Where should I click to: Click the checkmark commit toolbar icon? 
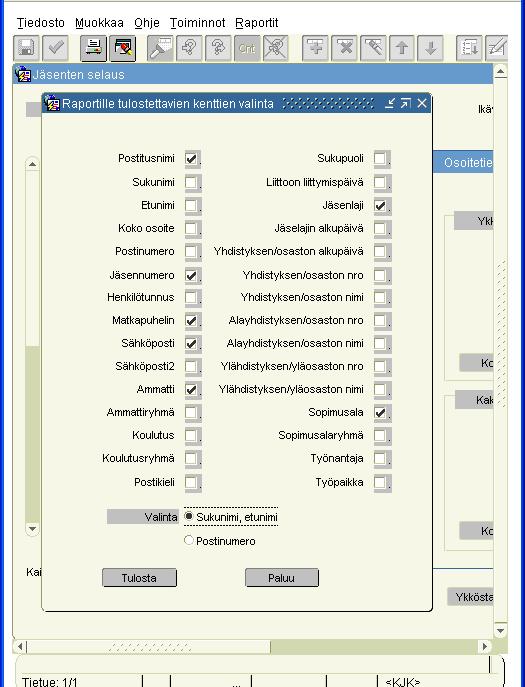[56, 47]
